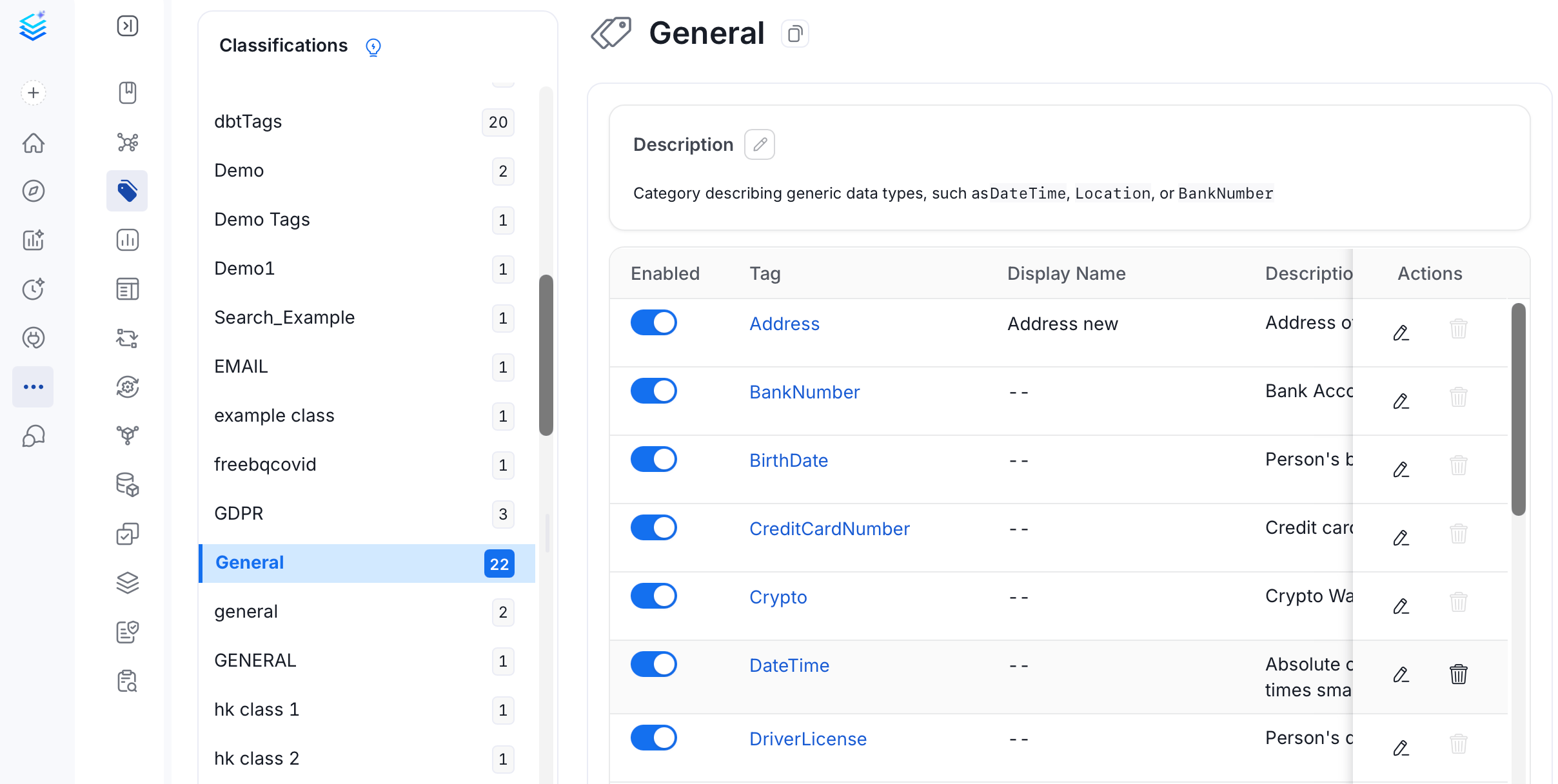Select the Demo Tags classification
The width and height of the screenshot is (1558, 784).
(367, 219)
